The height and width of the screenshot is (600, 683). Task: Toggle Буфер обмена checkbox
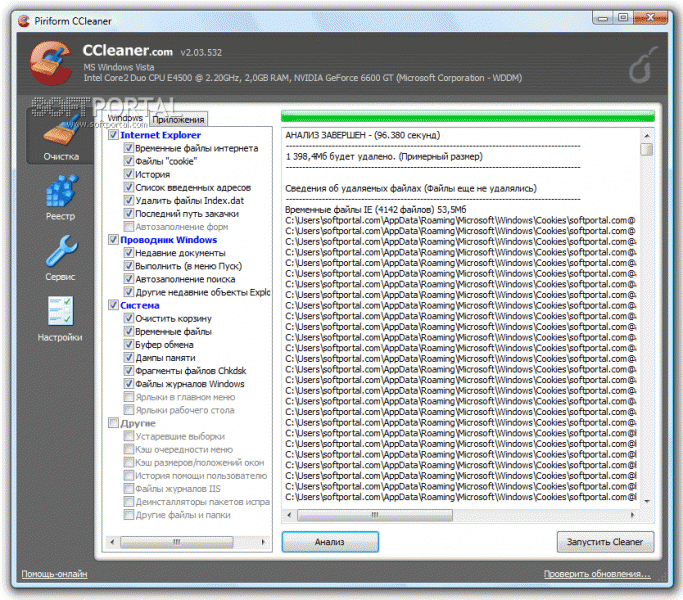pos(128,344)
